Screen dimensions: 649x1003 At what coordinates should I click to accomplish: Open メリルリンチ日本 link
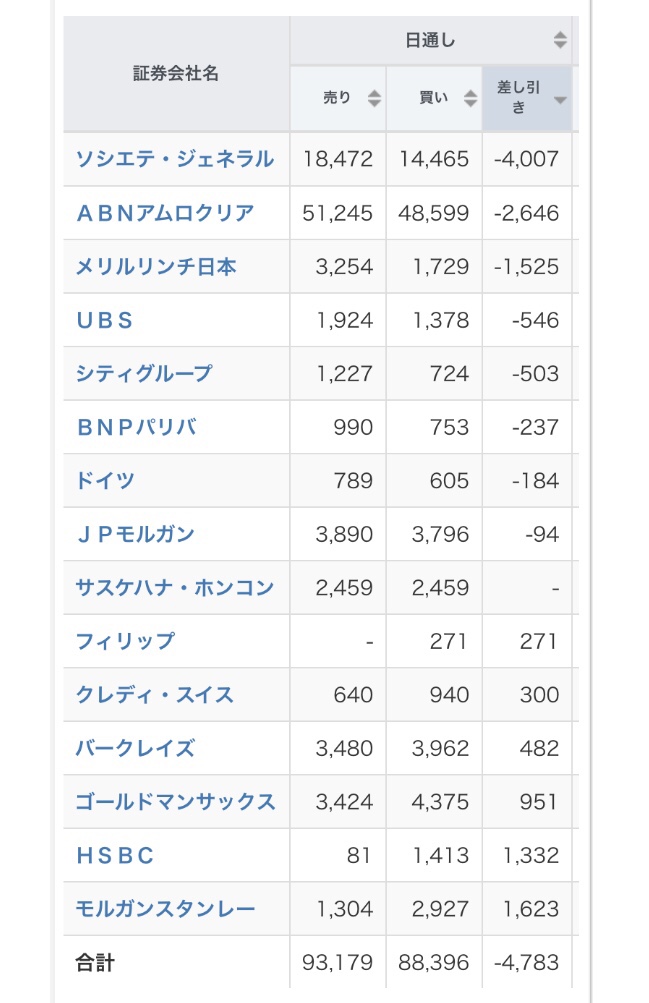pyautogui.click(x=156, y=266)
